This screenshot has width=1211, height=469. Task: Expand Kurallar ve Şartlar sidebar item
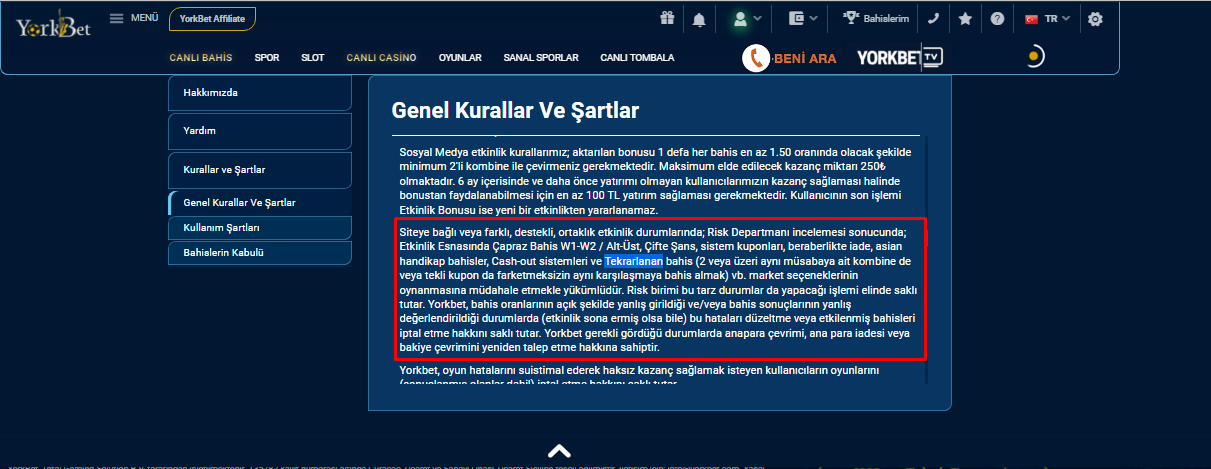click(x=260, y=170)
